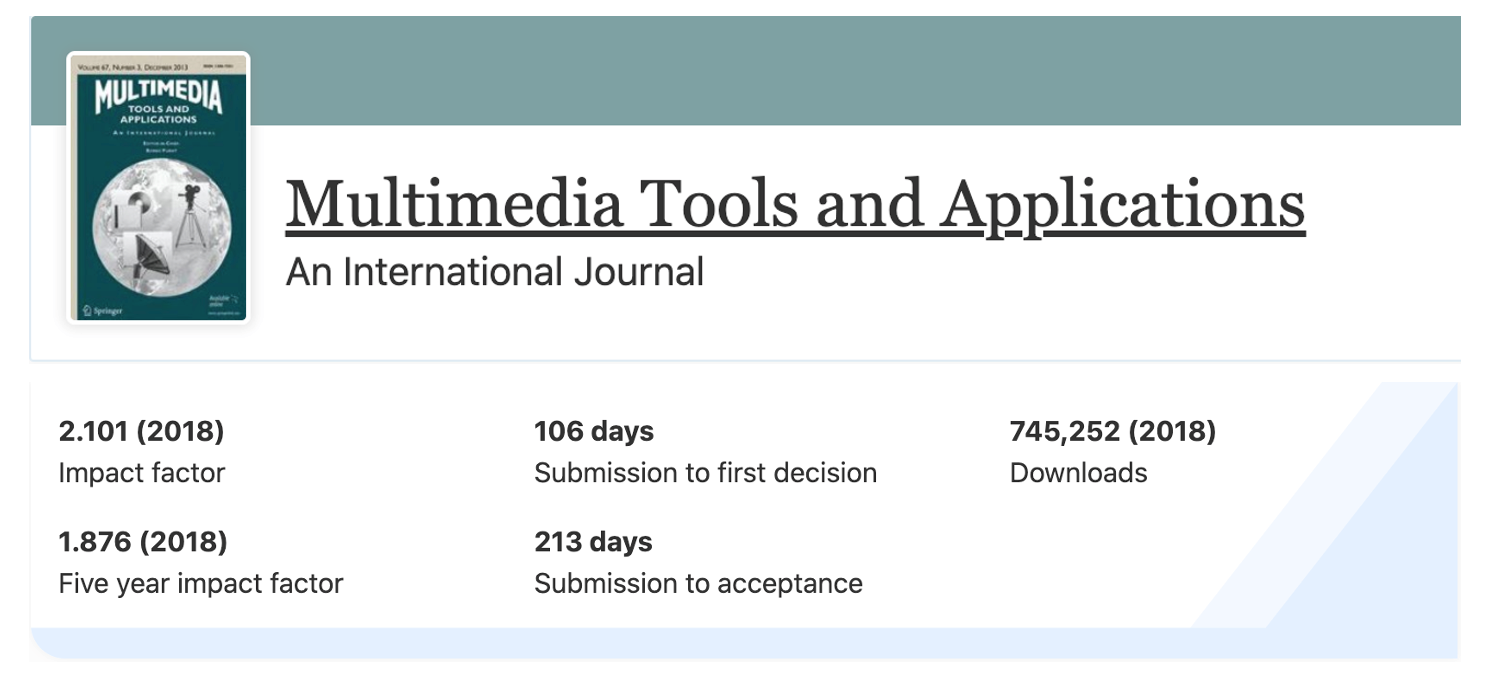Screen dimensions: 1496x684
Task: Click the teal header banner
Action: (850, 70)
